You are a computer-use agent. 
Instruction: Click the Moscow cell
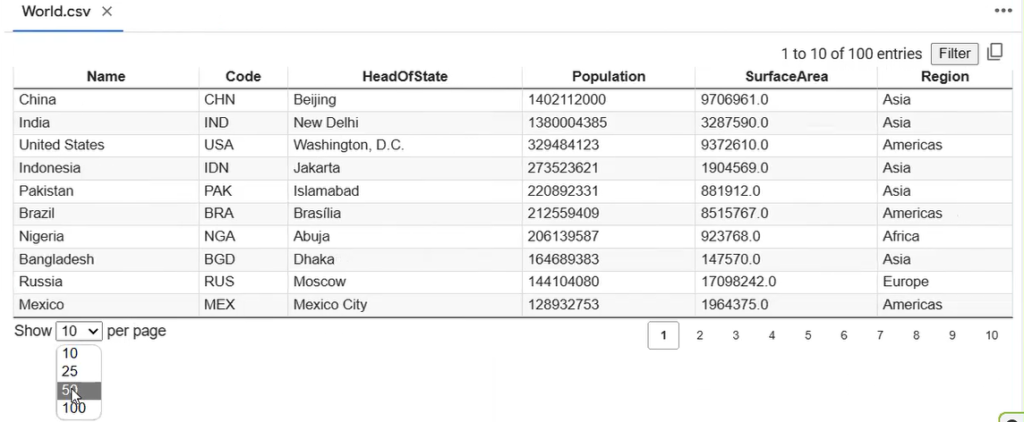(405, 282)
